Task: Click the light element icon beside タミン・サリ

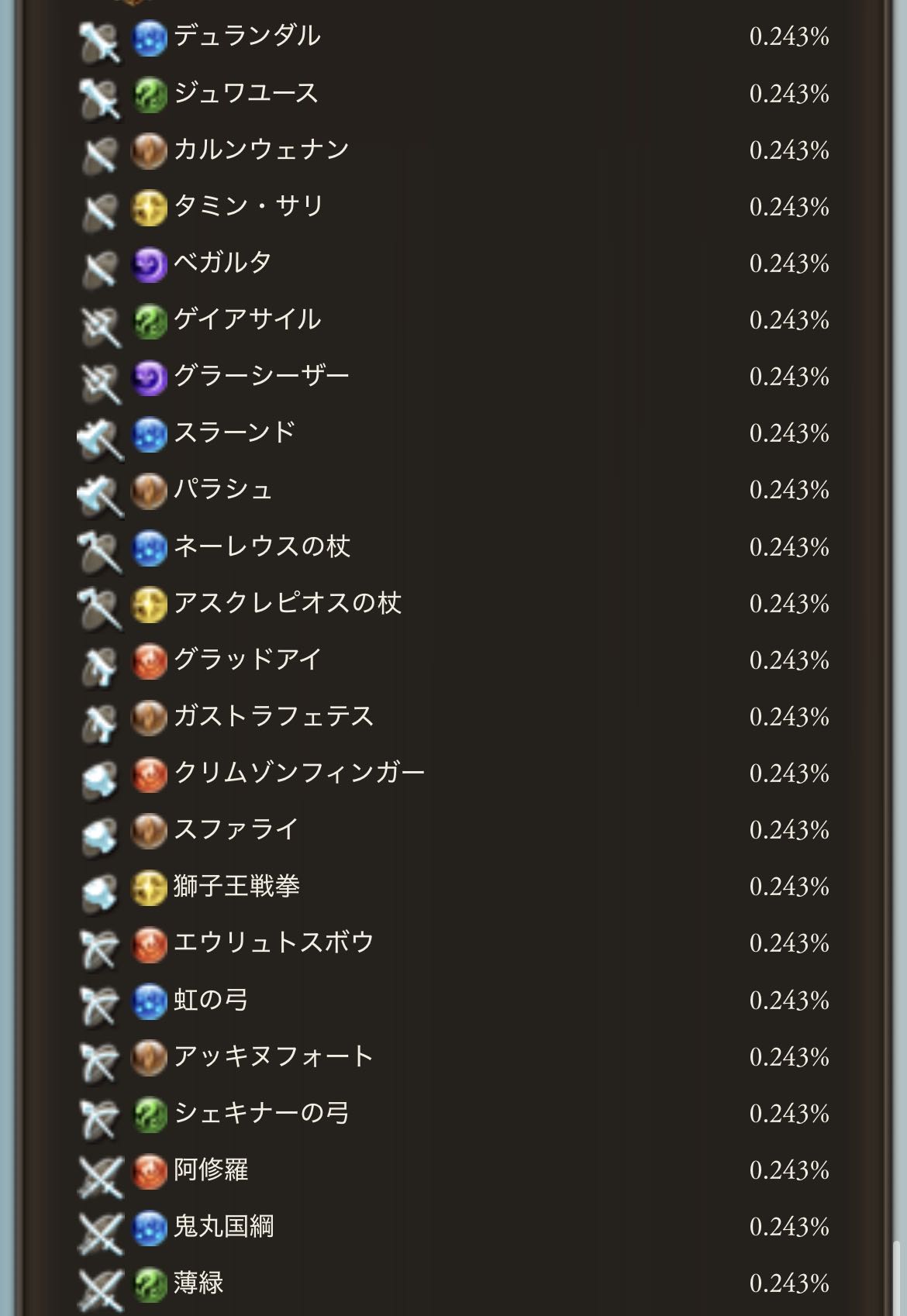Action: coord(150,208)
